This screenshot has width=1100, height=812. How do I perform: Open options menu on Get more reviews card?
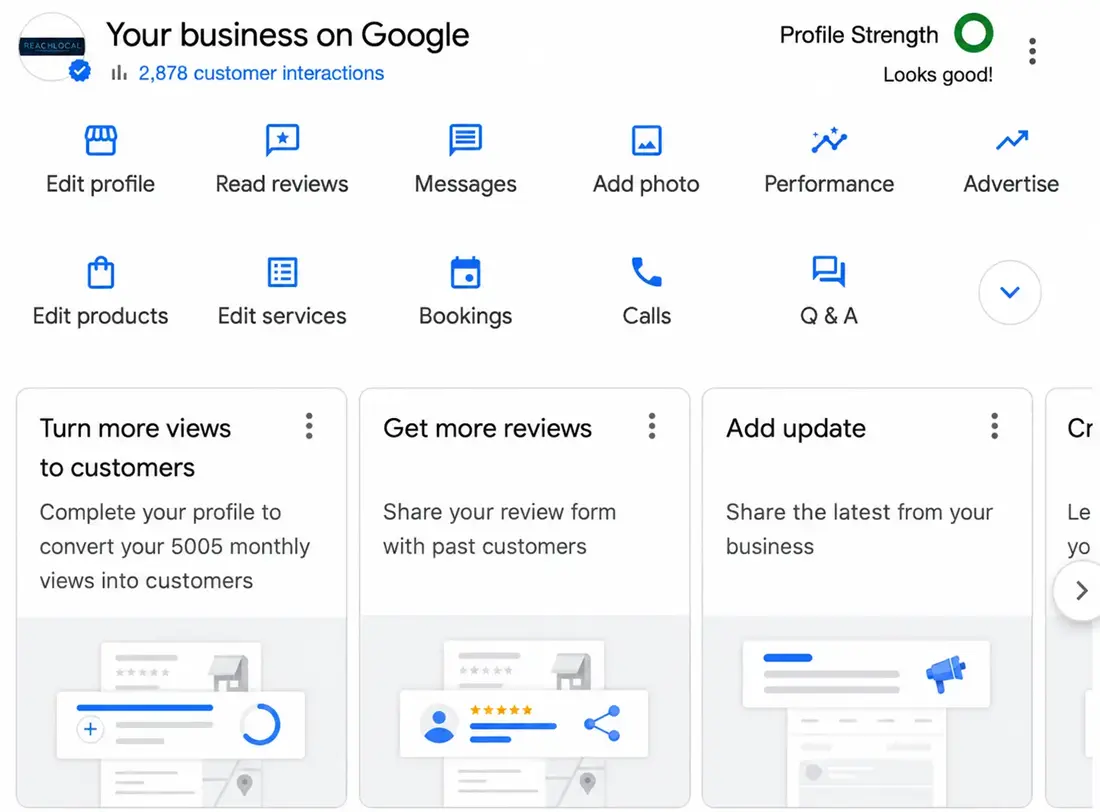652,426
